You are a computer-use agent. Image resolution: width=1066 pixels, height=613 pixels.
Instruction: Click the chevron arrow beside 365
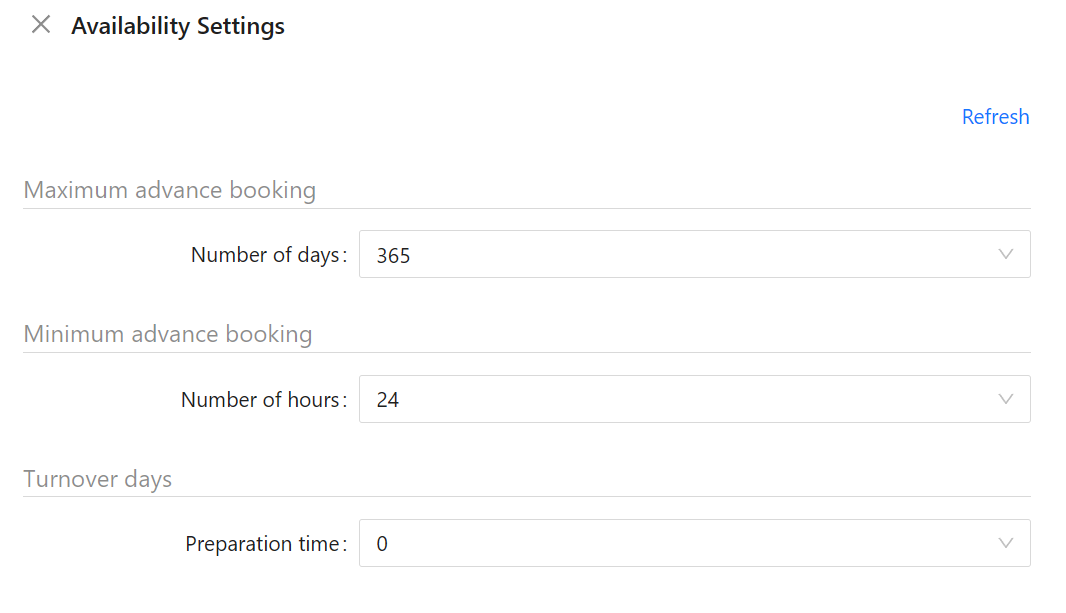(x=1006, y=254)
